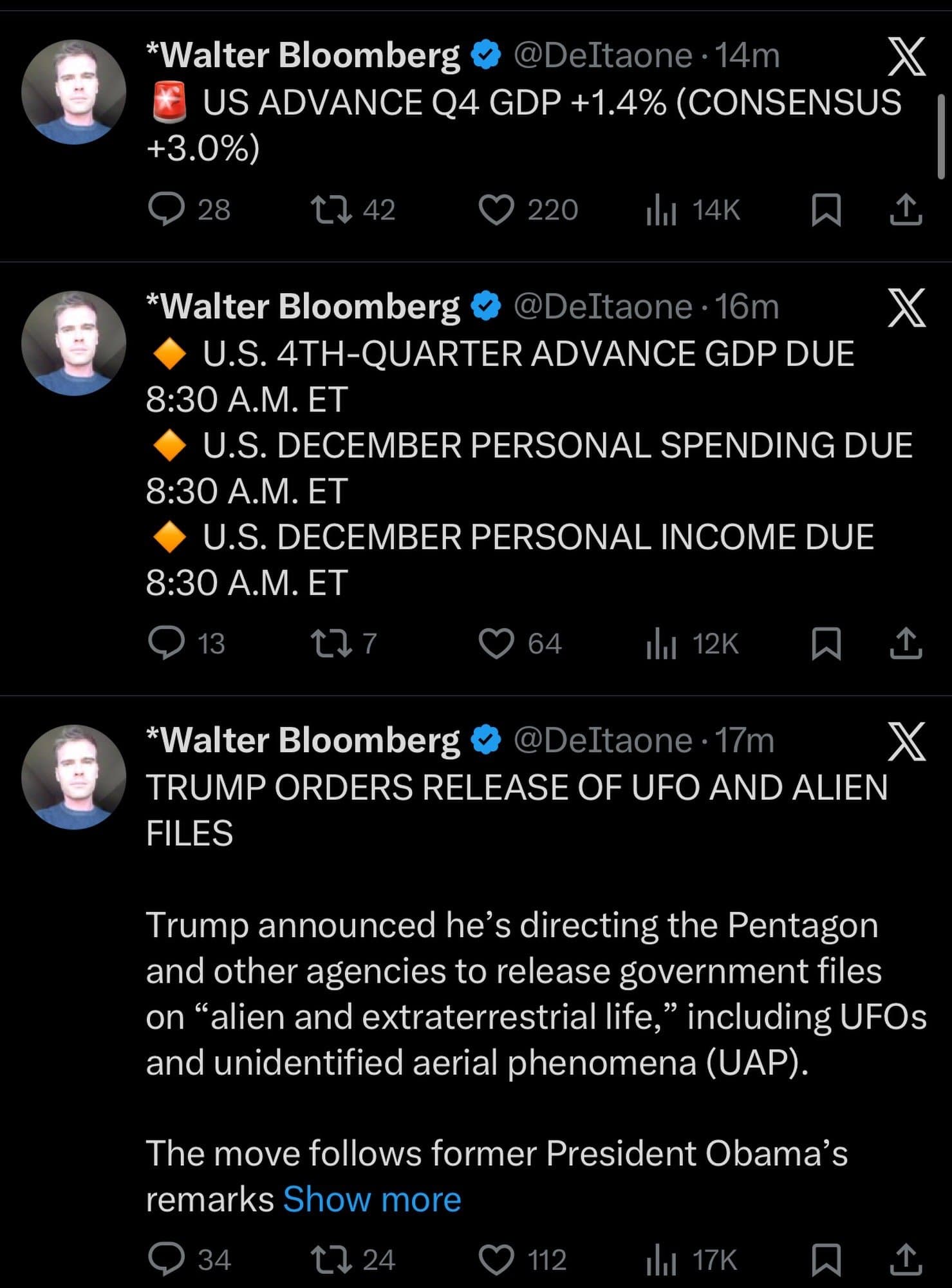The image size is (952, 1288).
Task: Open X logo menu on the 14m post
Action: (x=906, y=57)
